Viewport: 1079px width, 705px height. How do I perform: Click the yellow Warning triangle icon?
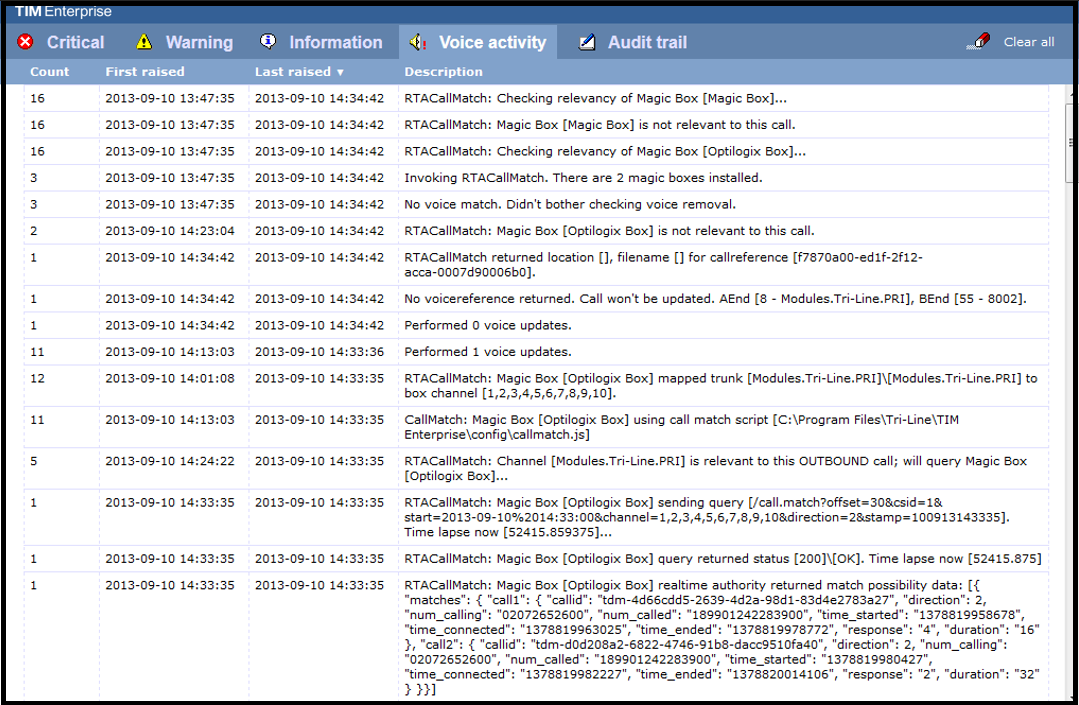(x=146, y=41)
